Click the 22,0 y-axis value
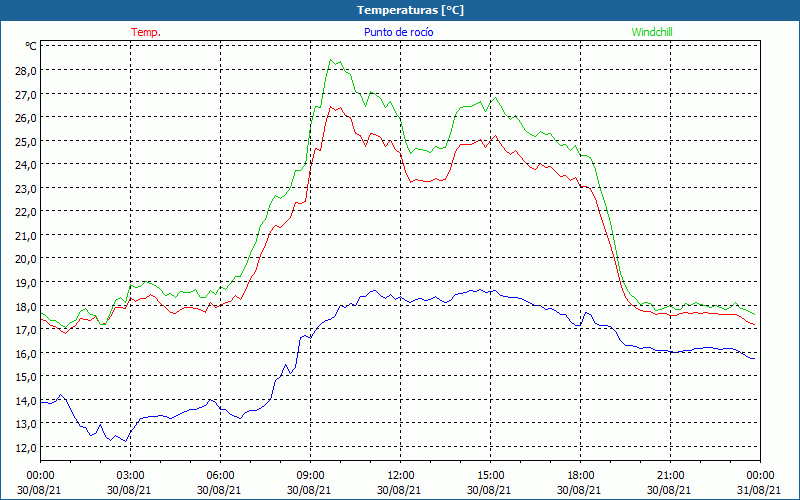Screen dimensions: 800x500 pos(26,212)
